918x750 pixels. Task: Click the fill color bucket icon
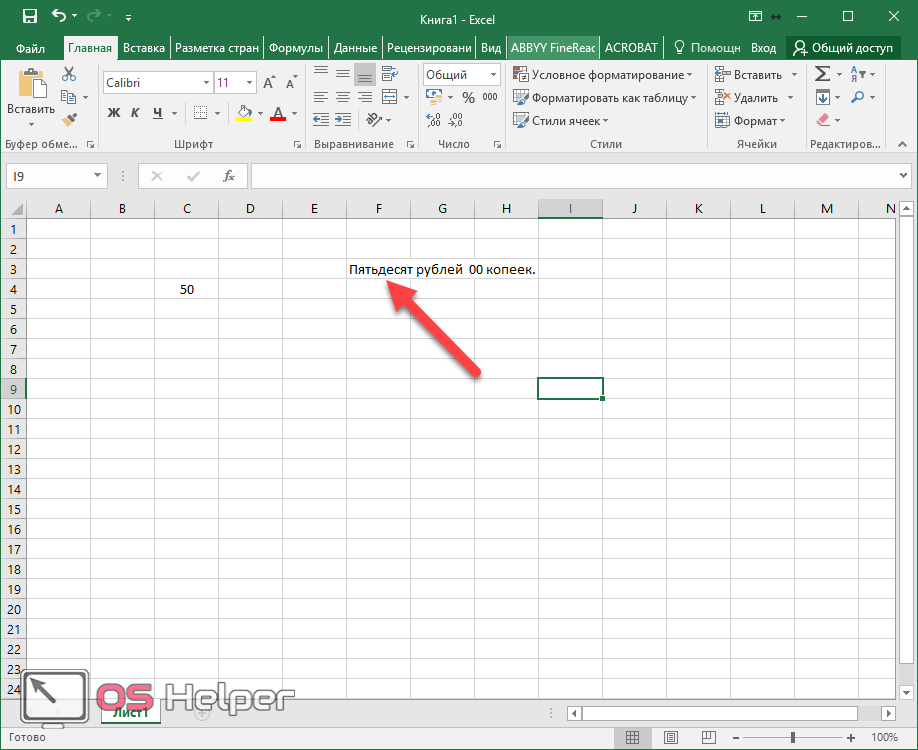point(245,113)
